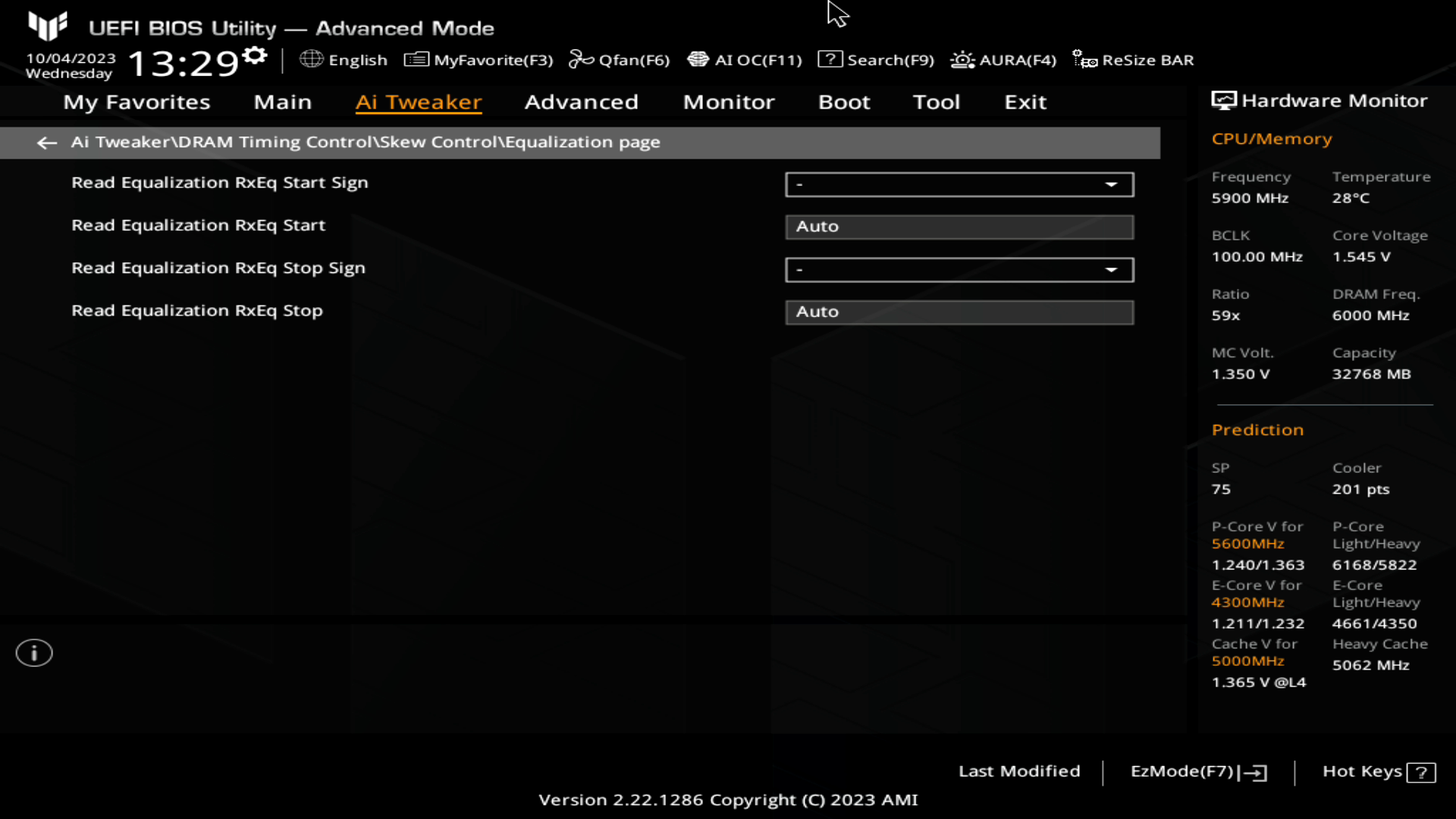Screen dimensions: 1456x819
Task: Open the Advanced tab
Action: (582, 102)
